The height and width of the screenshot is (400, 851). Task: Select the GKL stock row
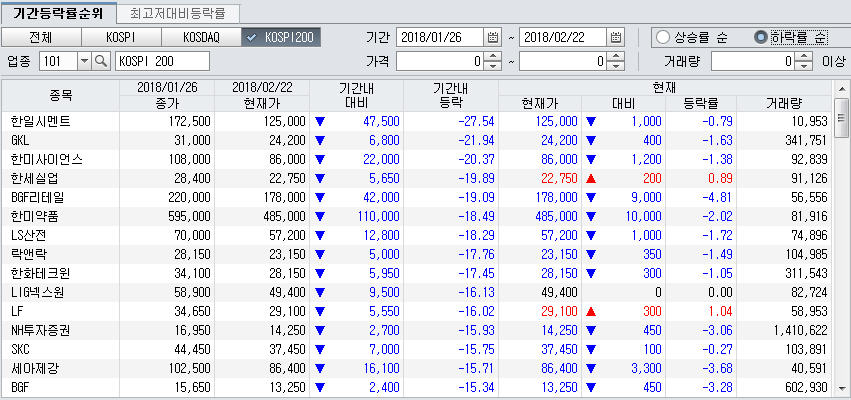(416, 141)
